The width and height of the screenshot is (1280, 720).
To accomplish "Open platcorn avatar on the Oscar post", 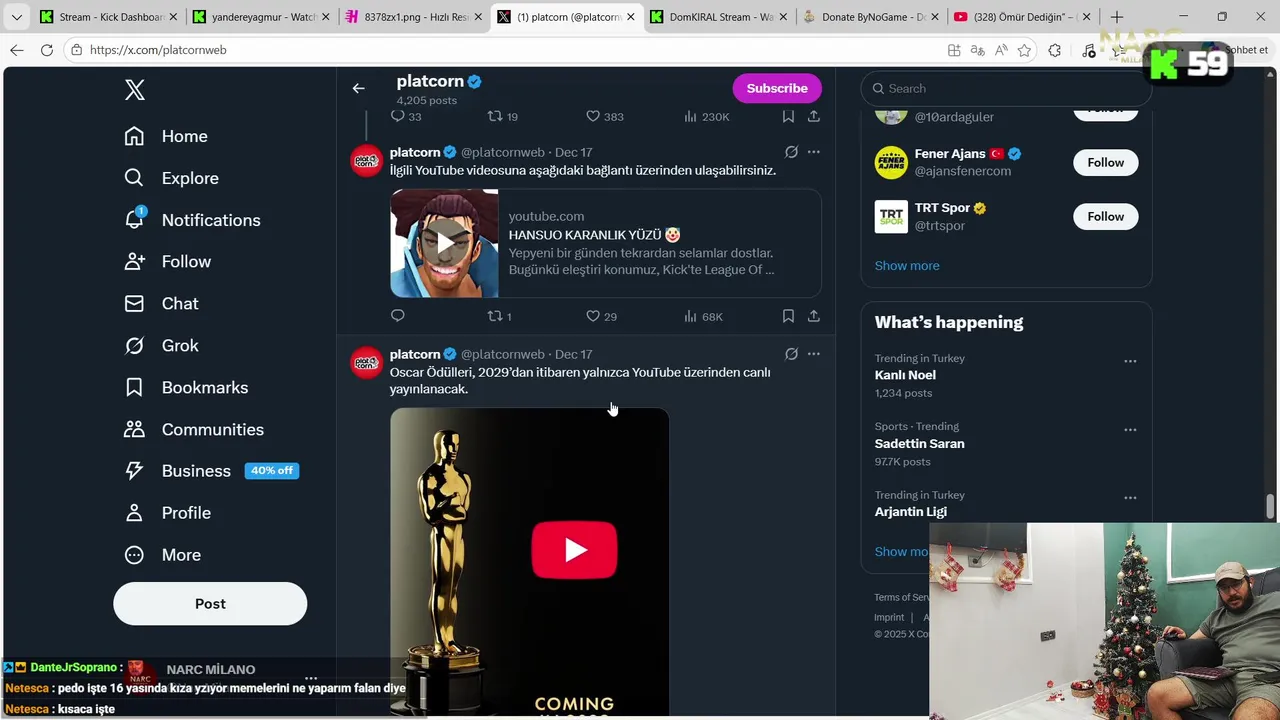I will 366,362.
